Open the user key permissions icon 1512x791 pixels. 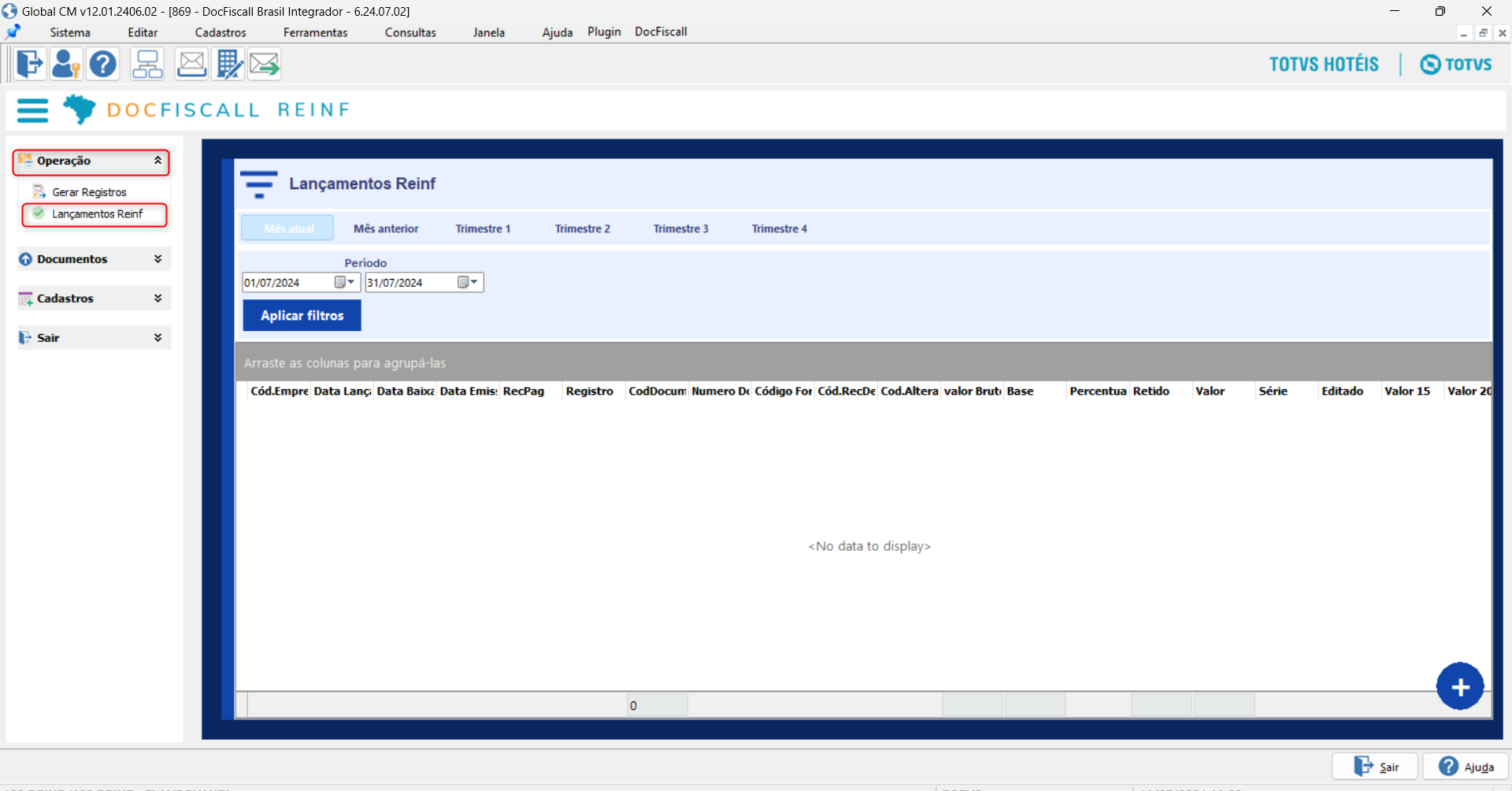[x=66, y=64]
